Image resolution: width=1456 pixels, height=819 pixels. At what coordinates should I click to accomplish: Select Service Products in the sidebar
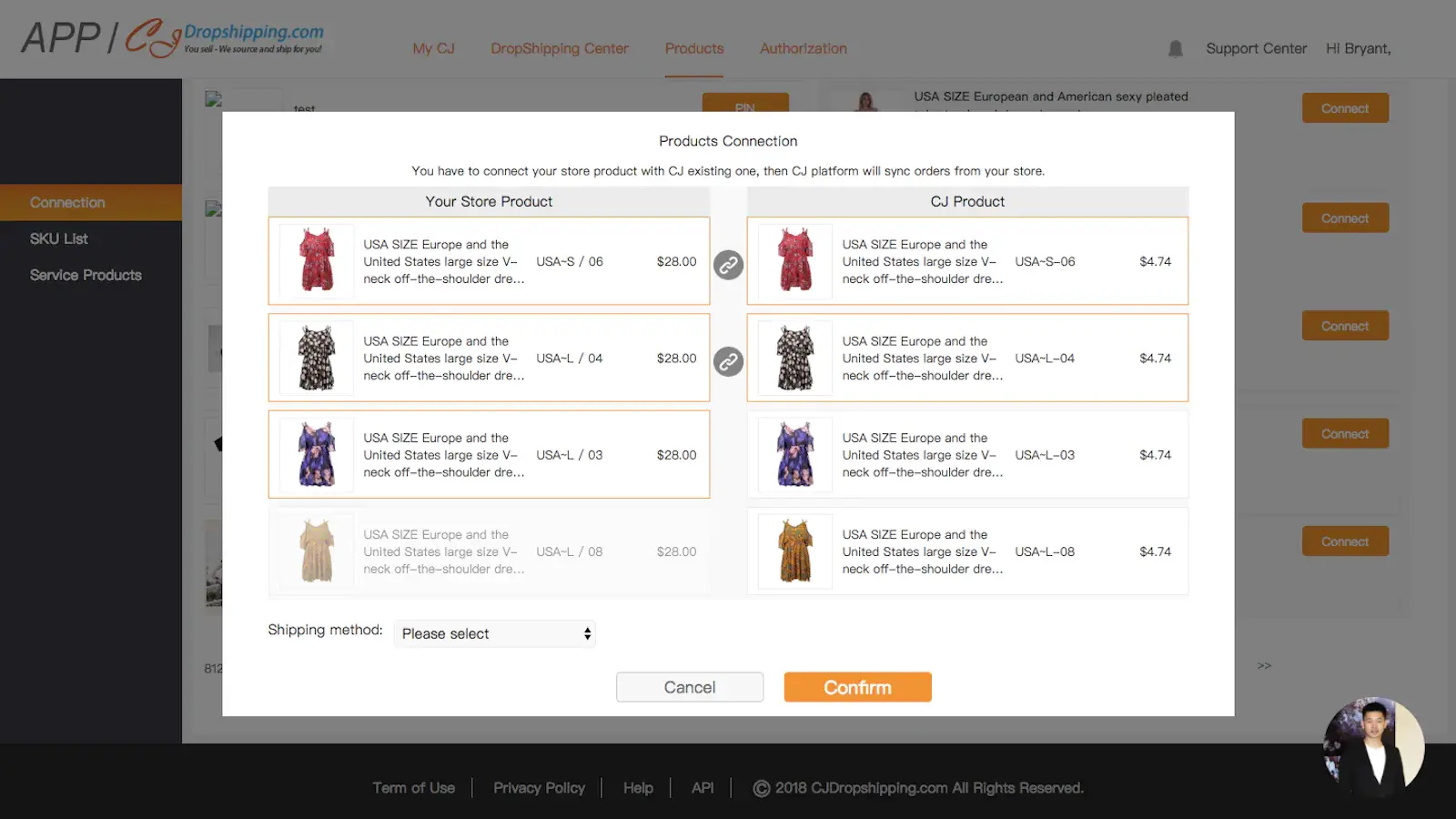tap(86, 275)
